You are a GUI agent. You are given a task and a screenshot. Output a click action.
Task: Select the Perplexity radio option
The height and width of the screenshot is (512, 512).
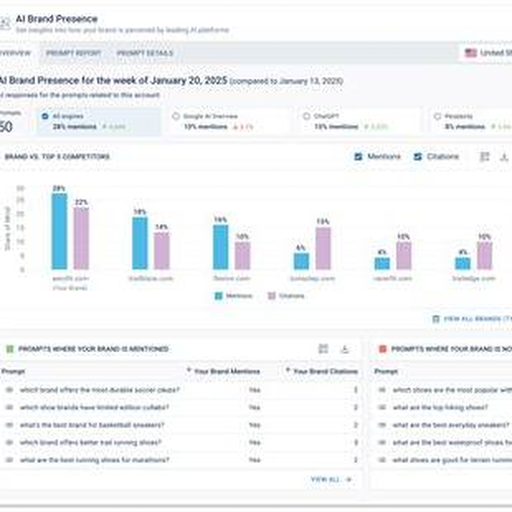click(x=437, y=116)
